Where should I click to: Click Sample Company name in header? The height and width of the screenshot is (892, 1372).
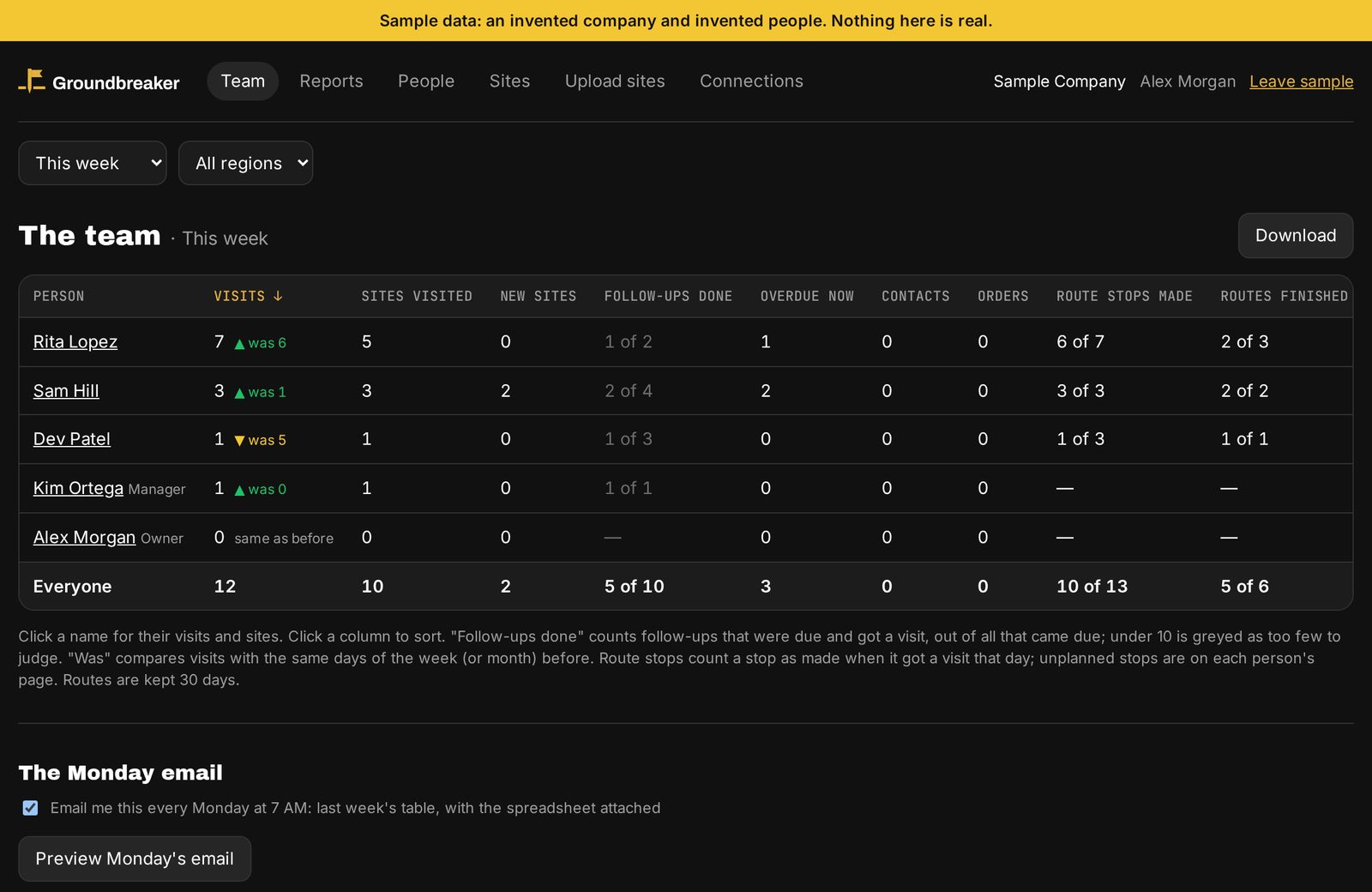pyautogui.click(x=1059, y=81)
